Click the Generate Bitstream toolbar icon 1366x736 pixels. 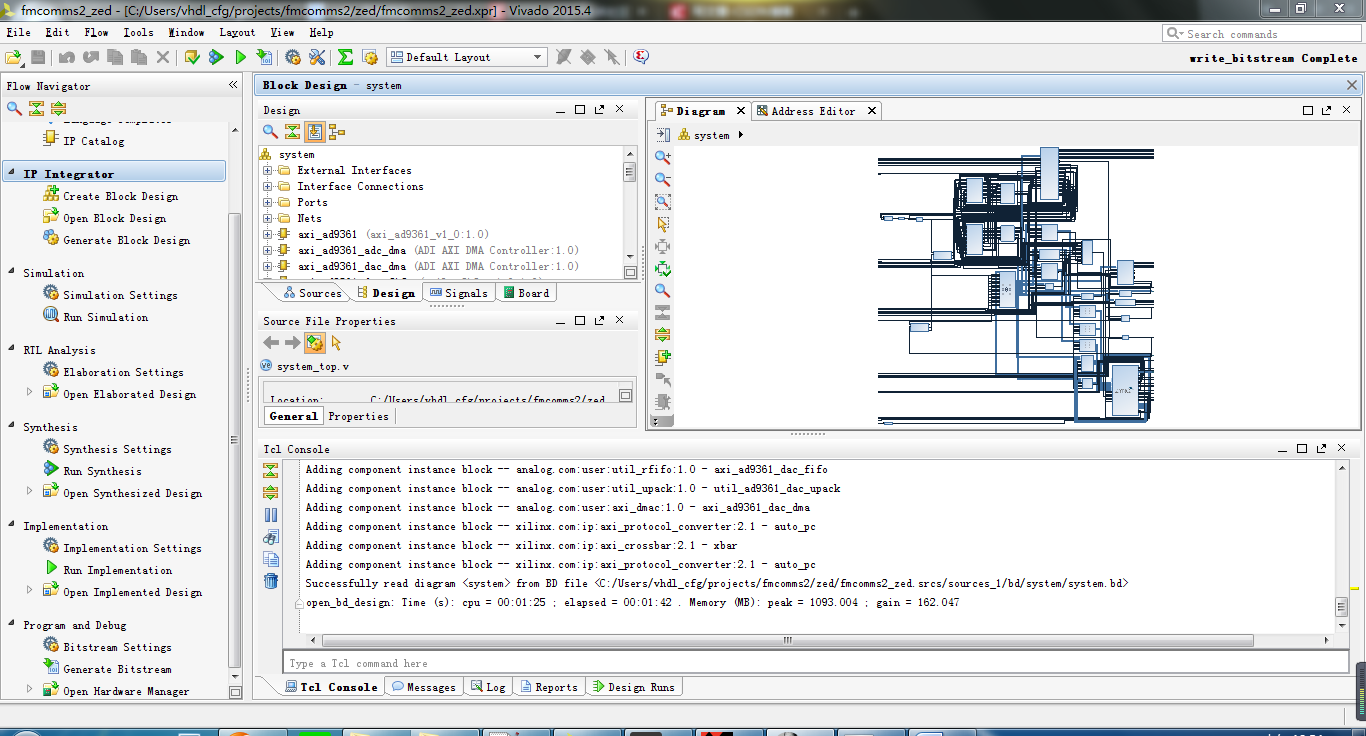tap(264, 57)
